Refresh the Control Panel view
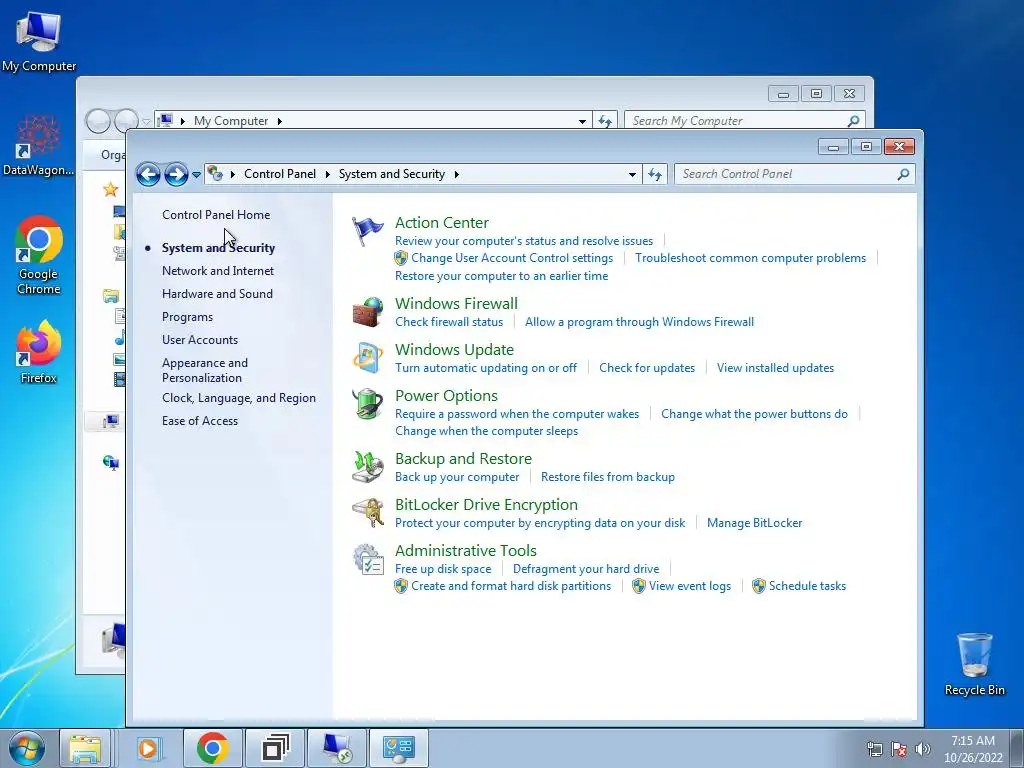This screenshot has height=768, width=1024. coord(654,174)
